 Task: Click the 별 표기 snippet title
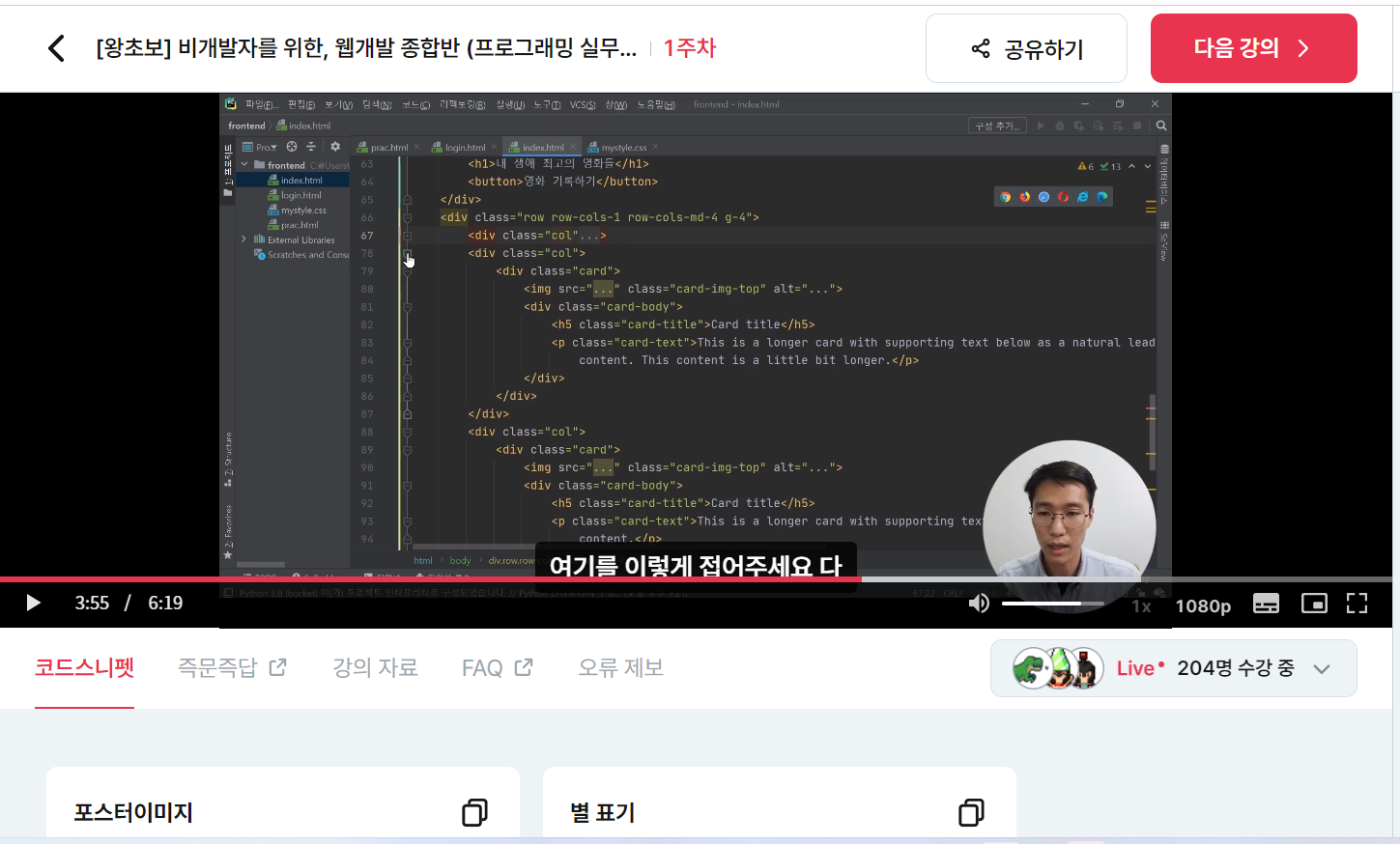click(x=603, y=812)
